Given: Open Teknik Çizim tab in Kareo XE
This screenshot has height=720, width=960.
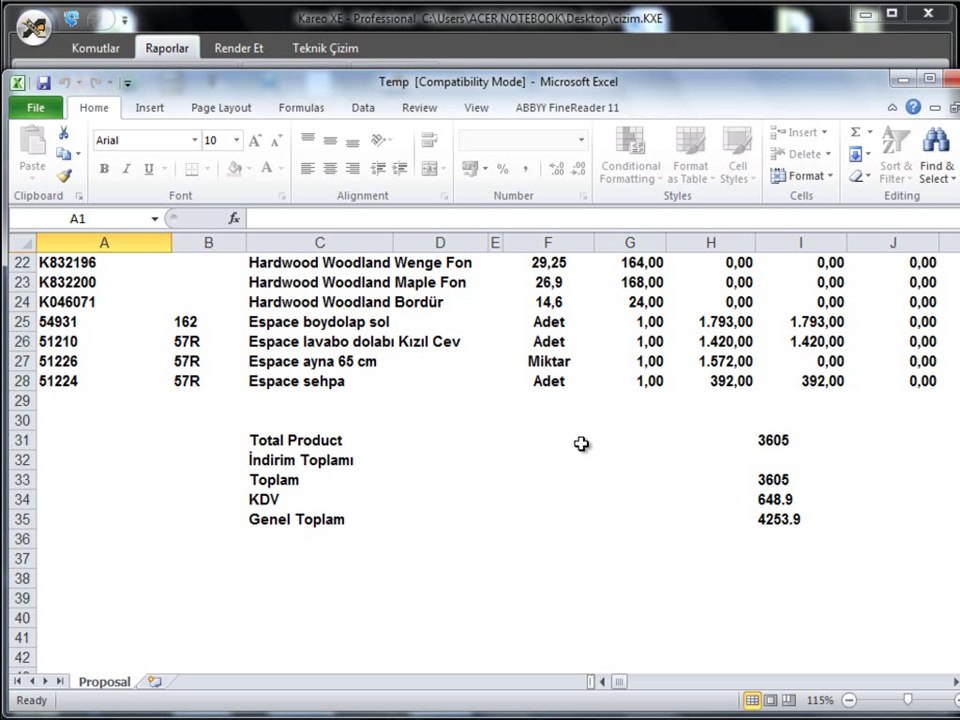Looking at the screenshot, I should pos(325,48).
